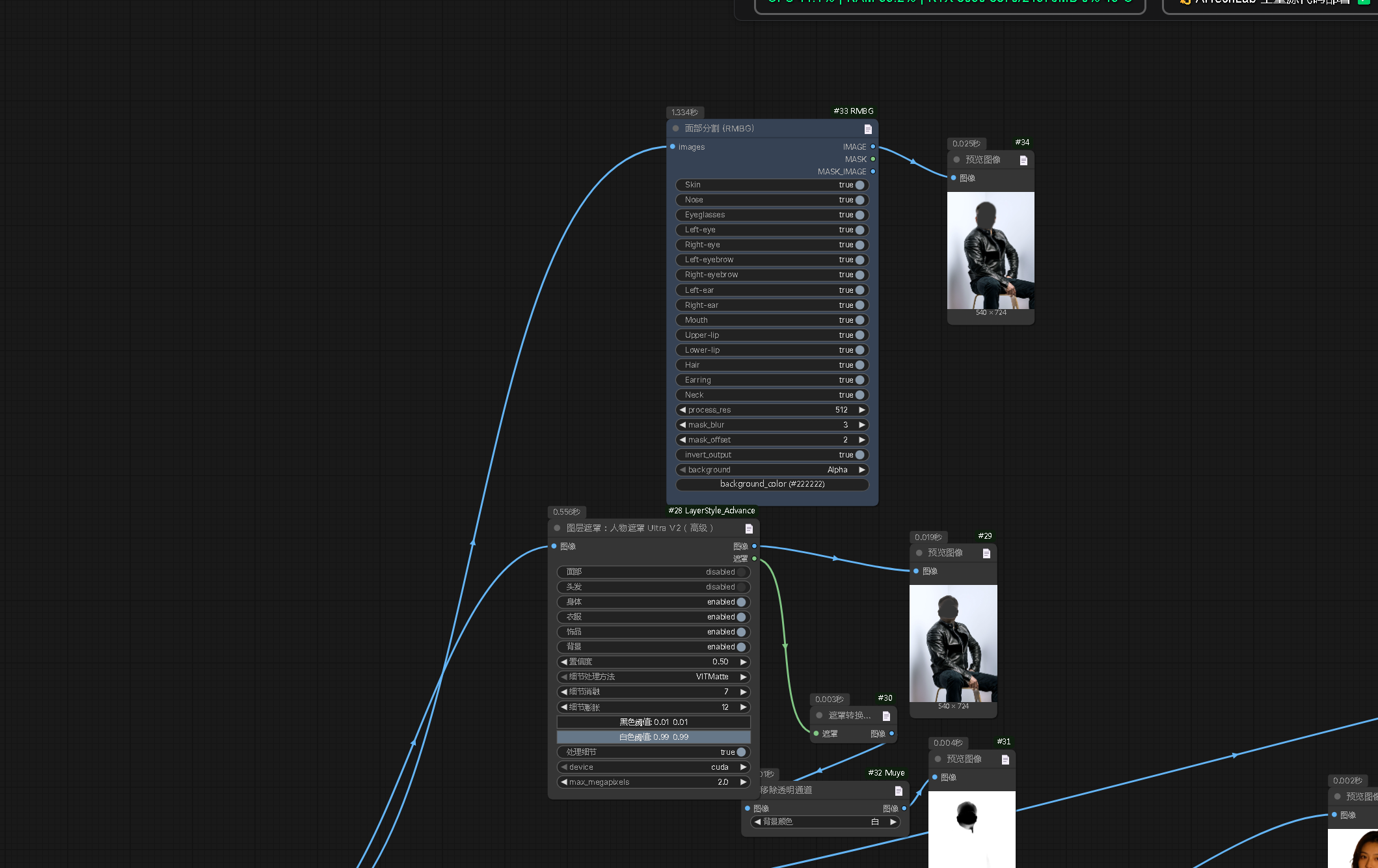
Task: Enable the 面部 face toggle
Action: click(741, 572)
